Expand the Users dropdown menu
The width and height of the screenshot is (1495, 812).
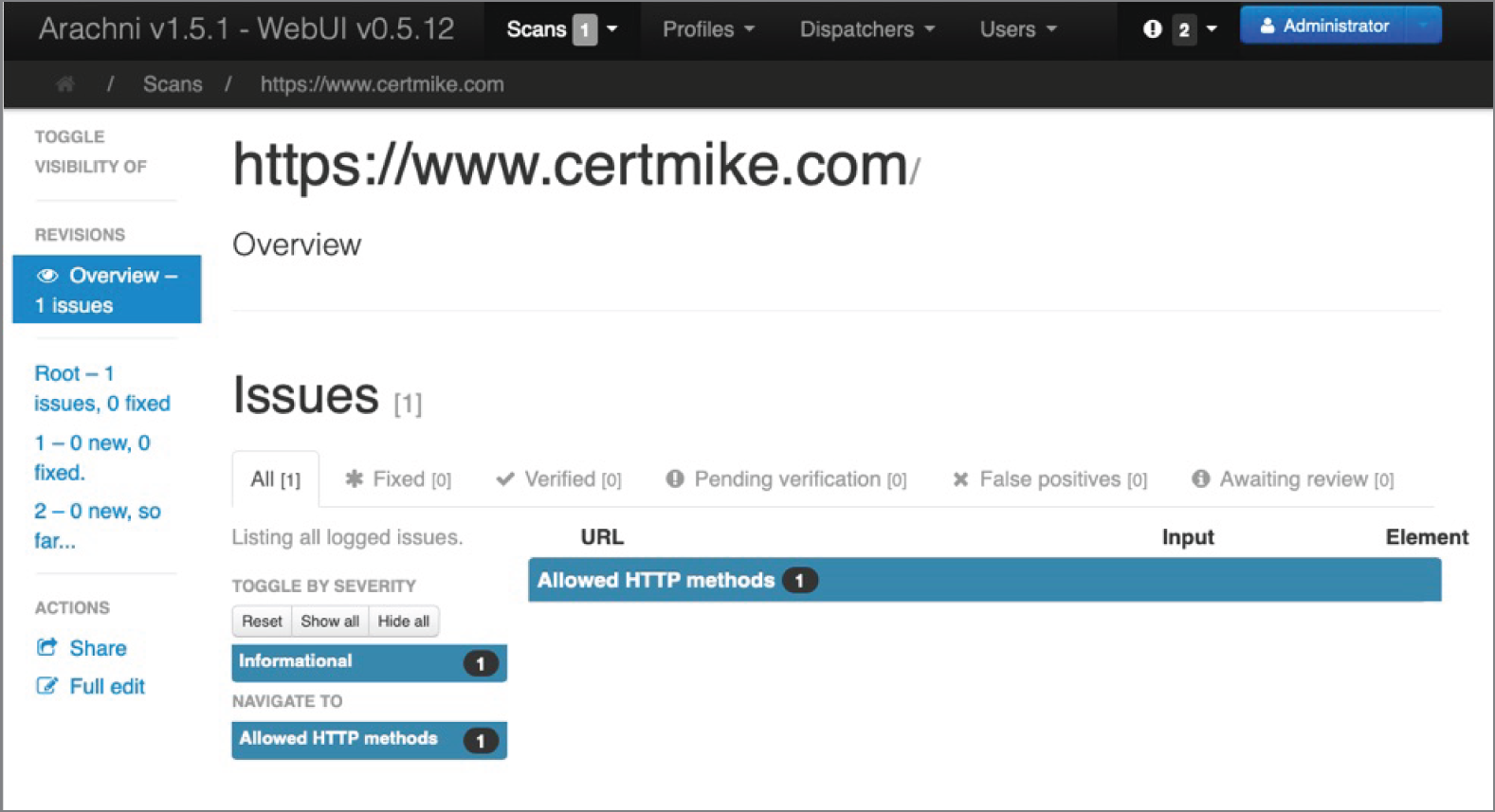(x=1018, y=29)
